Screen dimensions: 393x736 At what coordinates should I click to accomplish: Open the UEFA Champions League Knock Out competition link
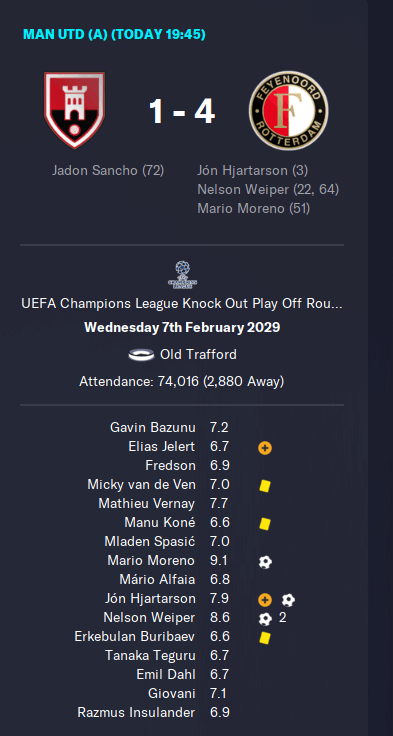point(182,303)
